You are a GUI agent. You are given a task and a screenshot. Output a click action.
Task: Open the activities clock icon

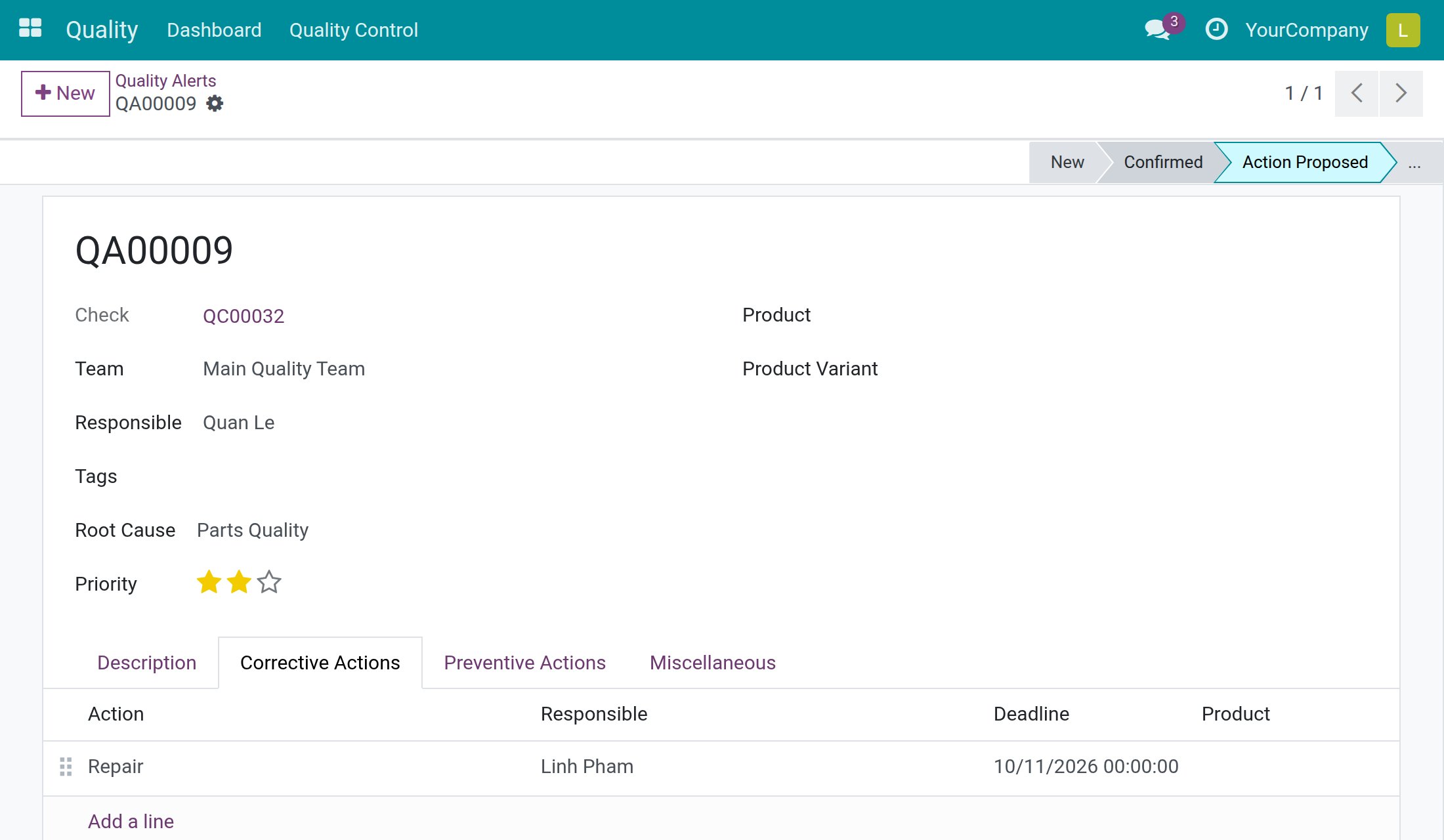pos(1216,30)
